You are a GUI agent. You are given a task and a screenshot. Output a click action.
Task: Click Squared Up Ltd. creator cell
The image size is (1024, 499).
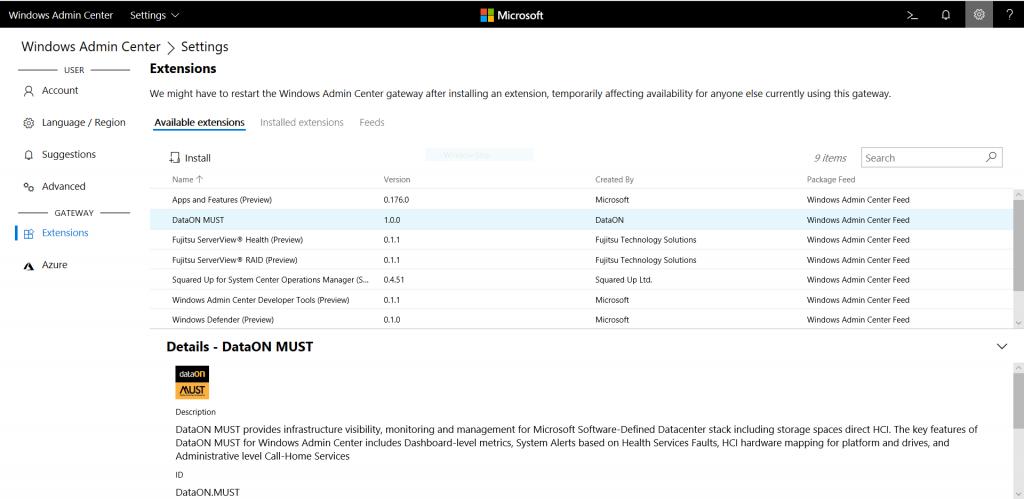[624, 280]
